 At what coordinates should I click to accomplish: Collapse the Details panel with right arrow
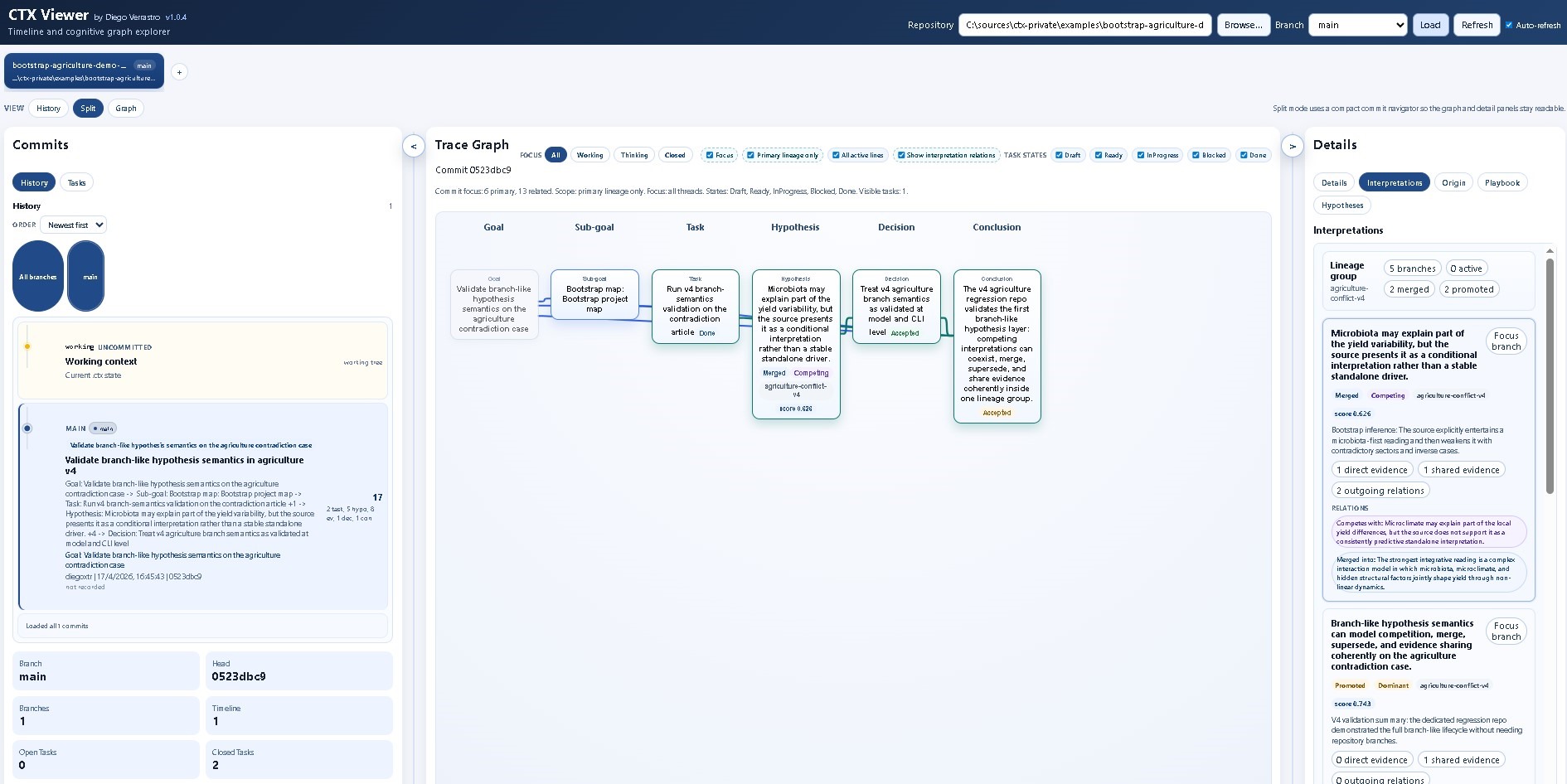(1292, 146)
